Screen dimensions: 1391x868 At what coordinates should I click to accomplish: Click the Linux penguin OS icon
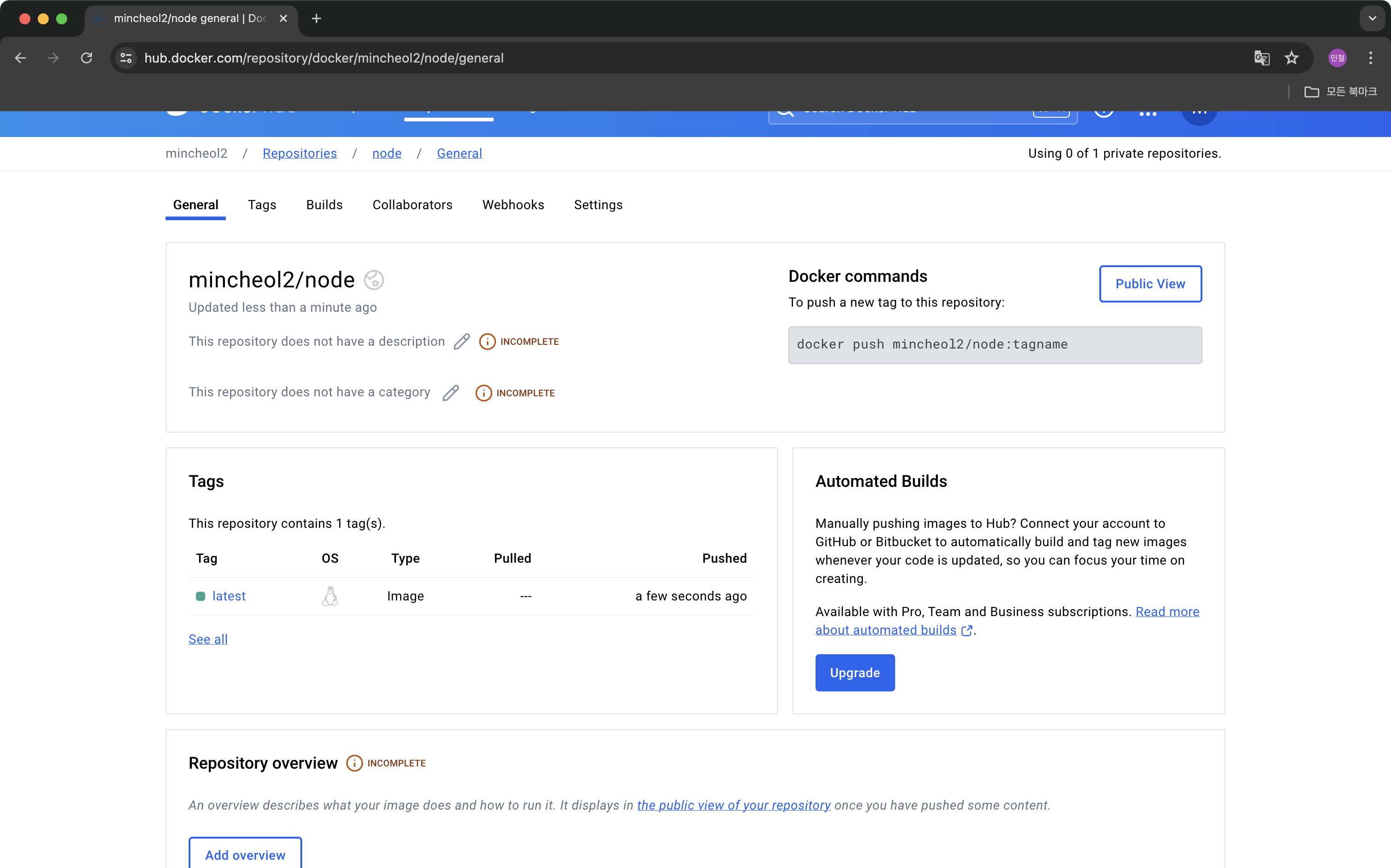pos(330,596)
